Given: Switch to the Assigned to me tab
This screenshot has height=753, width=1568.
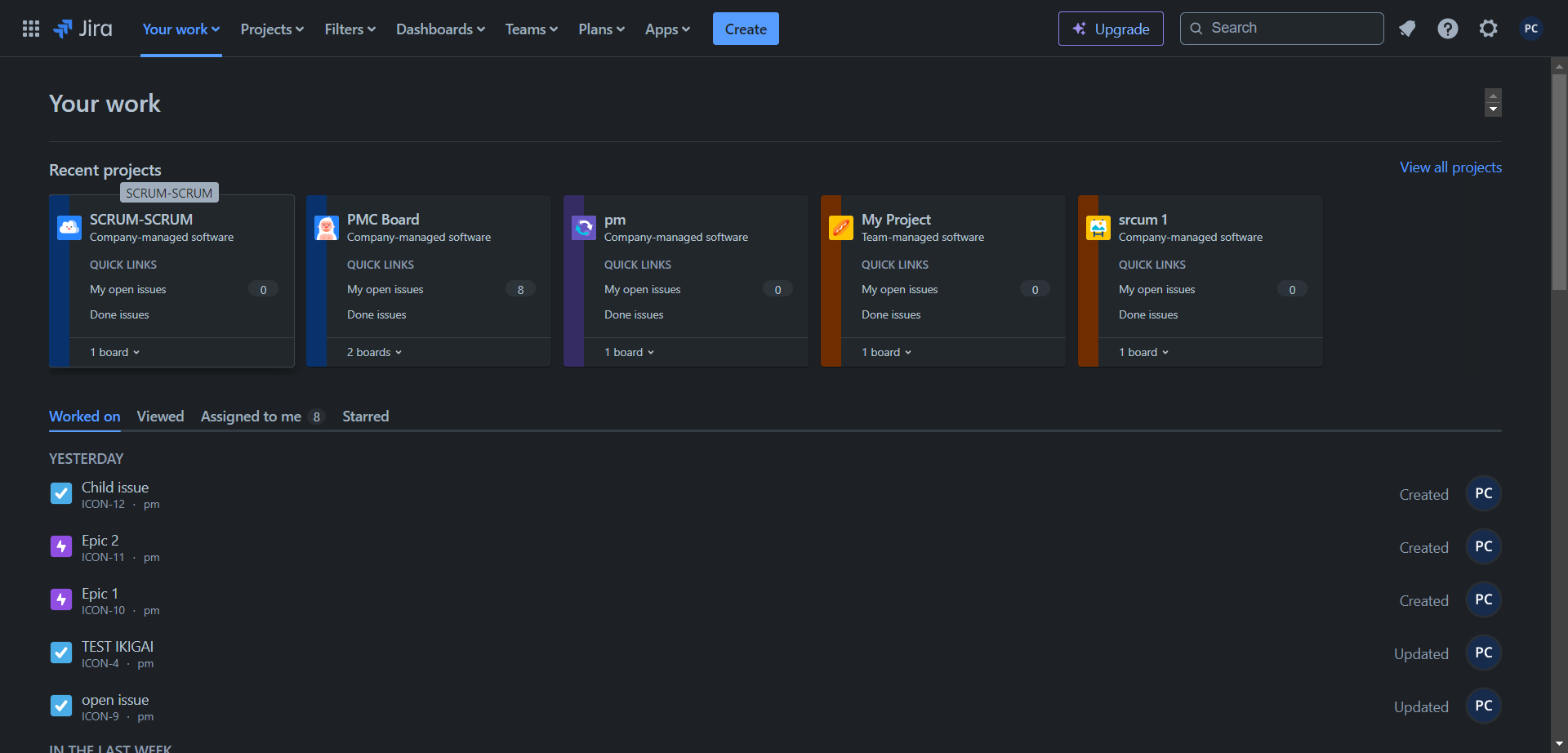Looking at the screenshot, I should coord(263,417).
